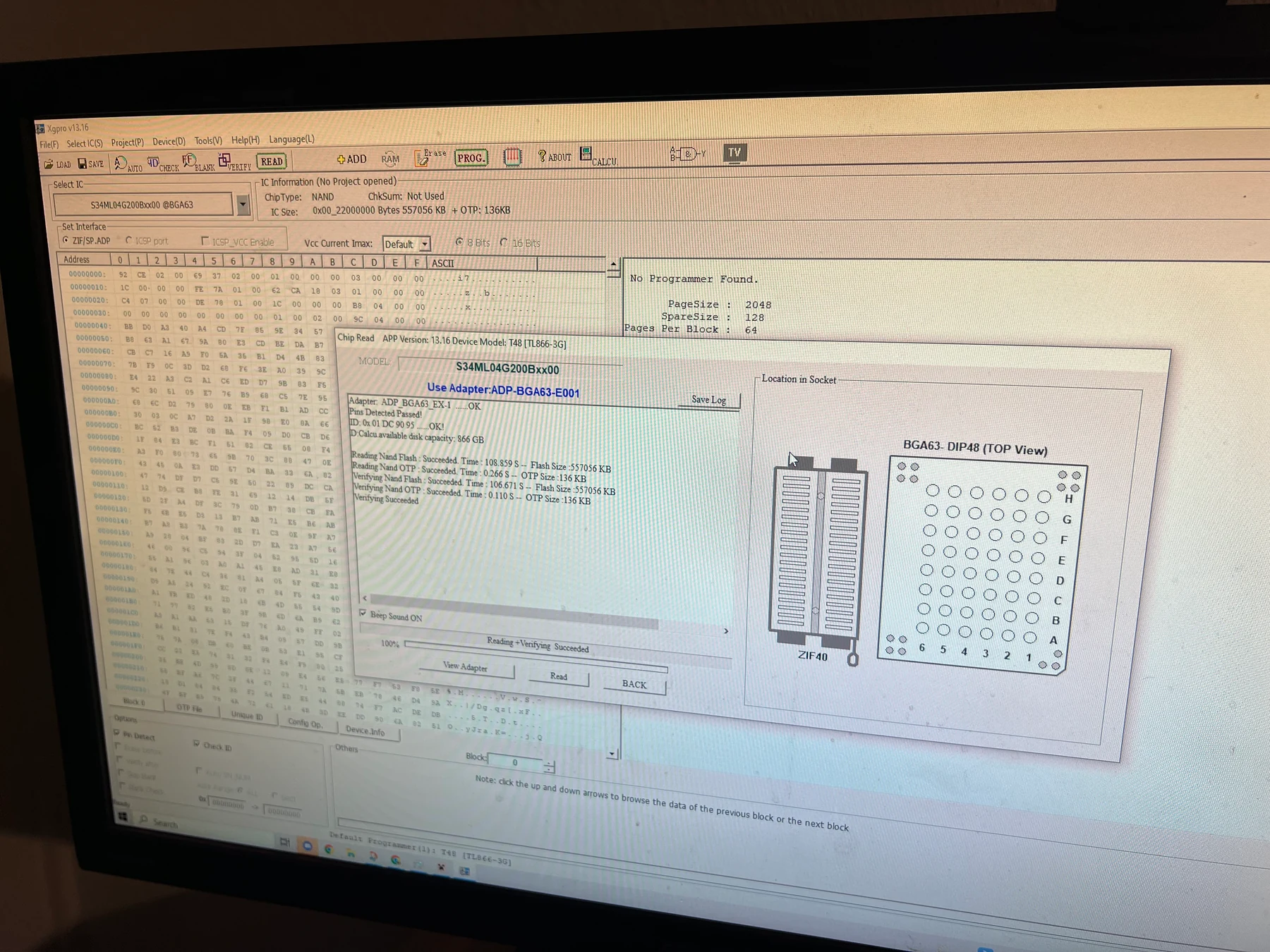Open the File Explorer taskbar icon
The height and width of the screenshot is (952, 1270).
click(351, 853)
